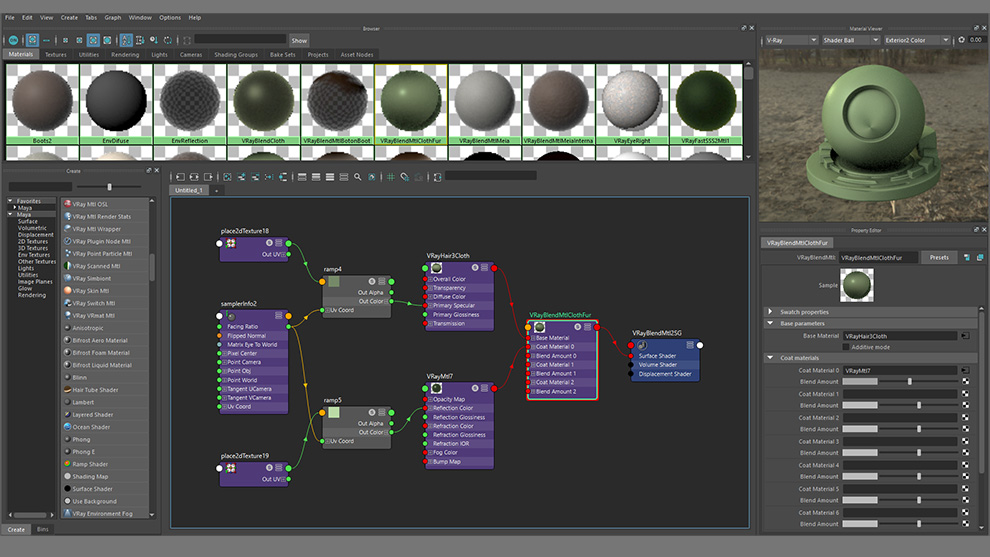The width and height of the screenshot is (990, 557).
Task: Open the Exterior2 Color environment dropdown
Action: click(x=918, y=40)
